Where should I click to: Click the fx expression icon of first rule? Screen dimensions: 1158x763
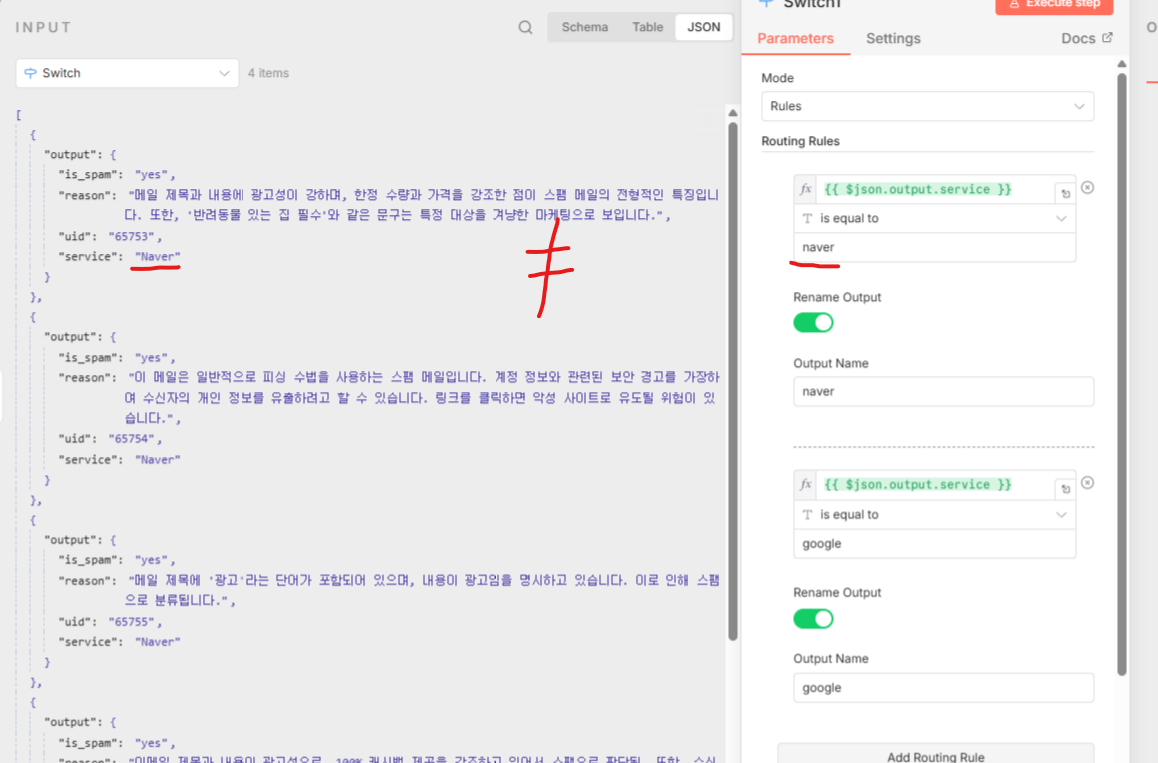tap(805, 189)
